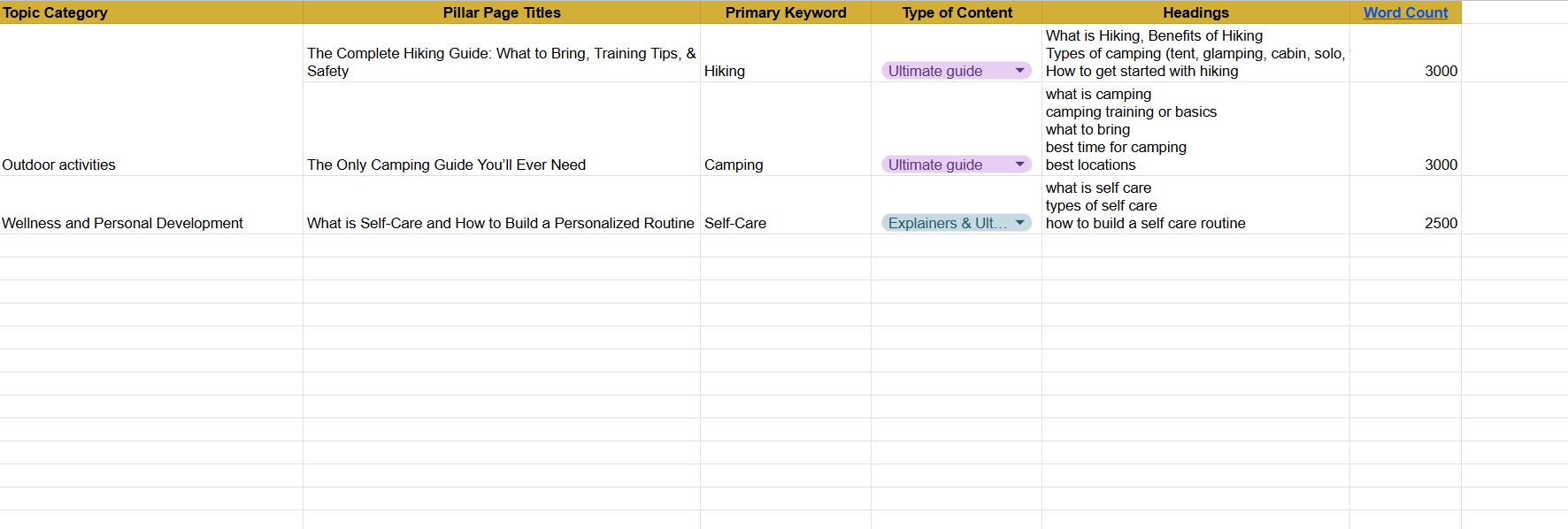
Task: Click the Primary Keyword column header
Action: pos(786,12)
